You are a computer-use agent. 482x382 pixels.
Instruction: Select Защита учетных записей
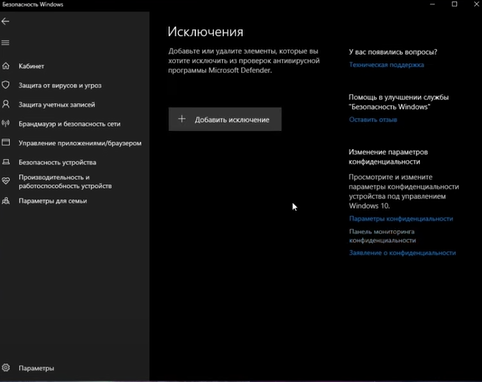click(57, 105)
